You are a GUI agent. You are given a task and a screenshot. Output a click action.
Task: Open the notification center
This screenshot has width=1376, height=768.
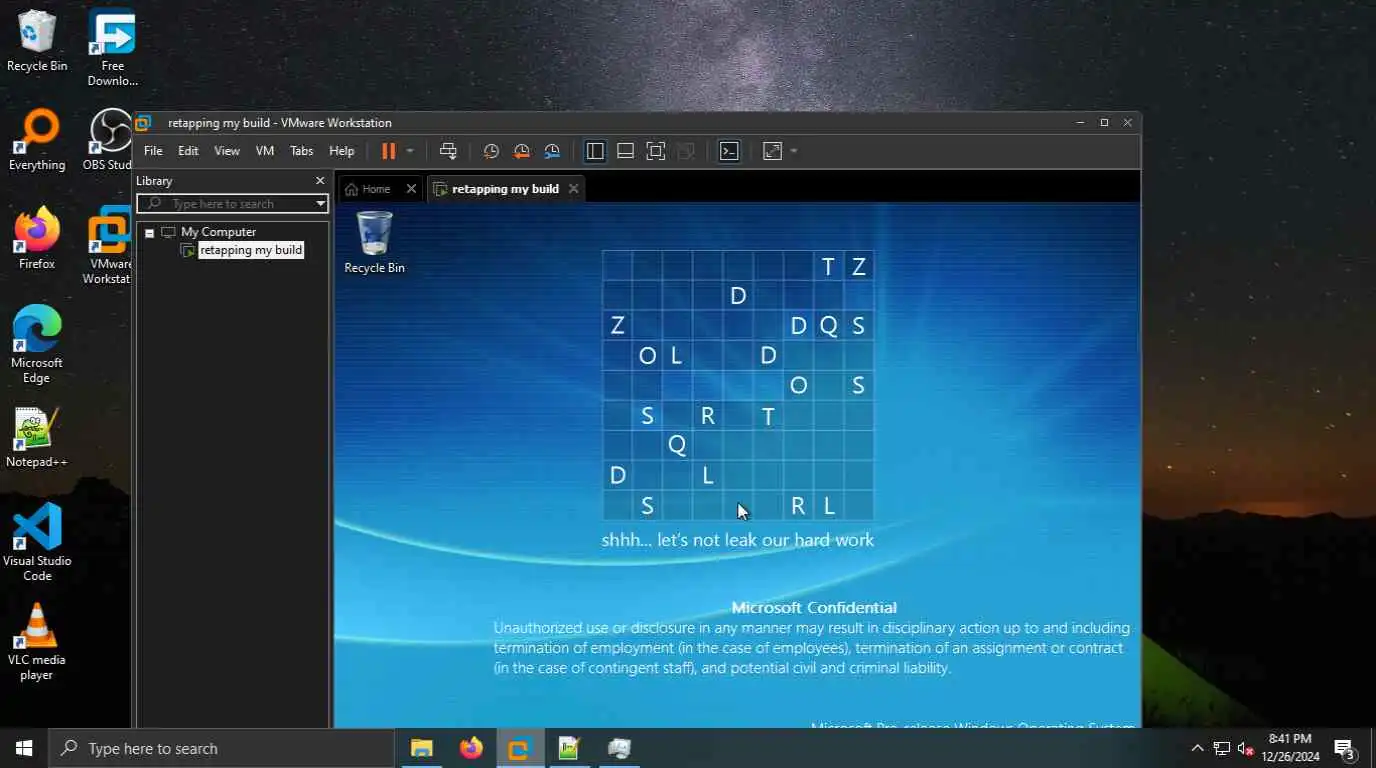[x=1345, y=748]
